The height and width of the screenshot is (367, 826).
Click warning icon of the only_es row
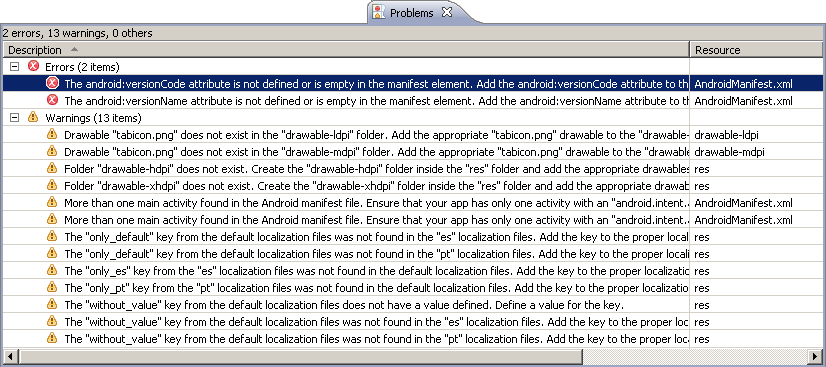point(52,270)
